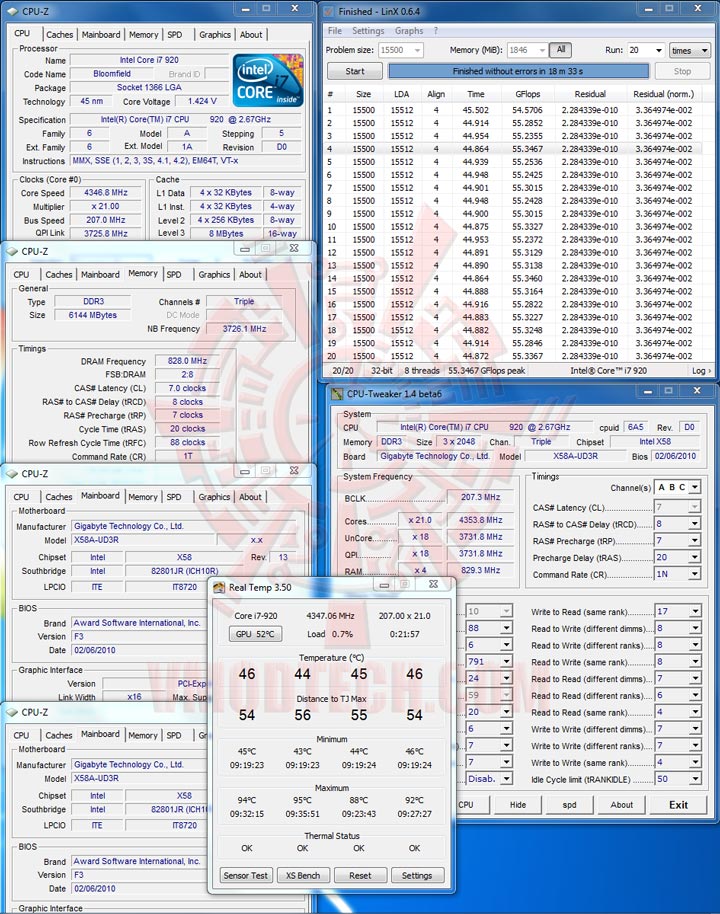
Task: Click the Intel Core i7 logo in CPU-Z
Action: click(268, 80)
